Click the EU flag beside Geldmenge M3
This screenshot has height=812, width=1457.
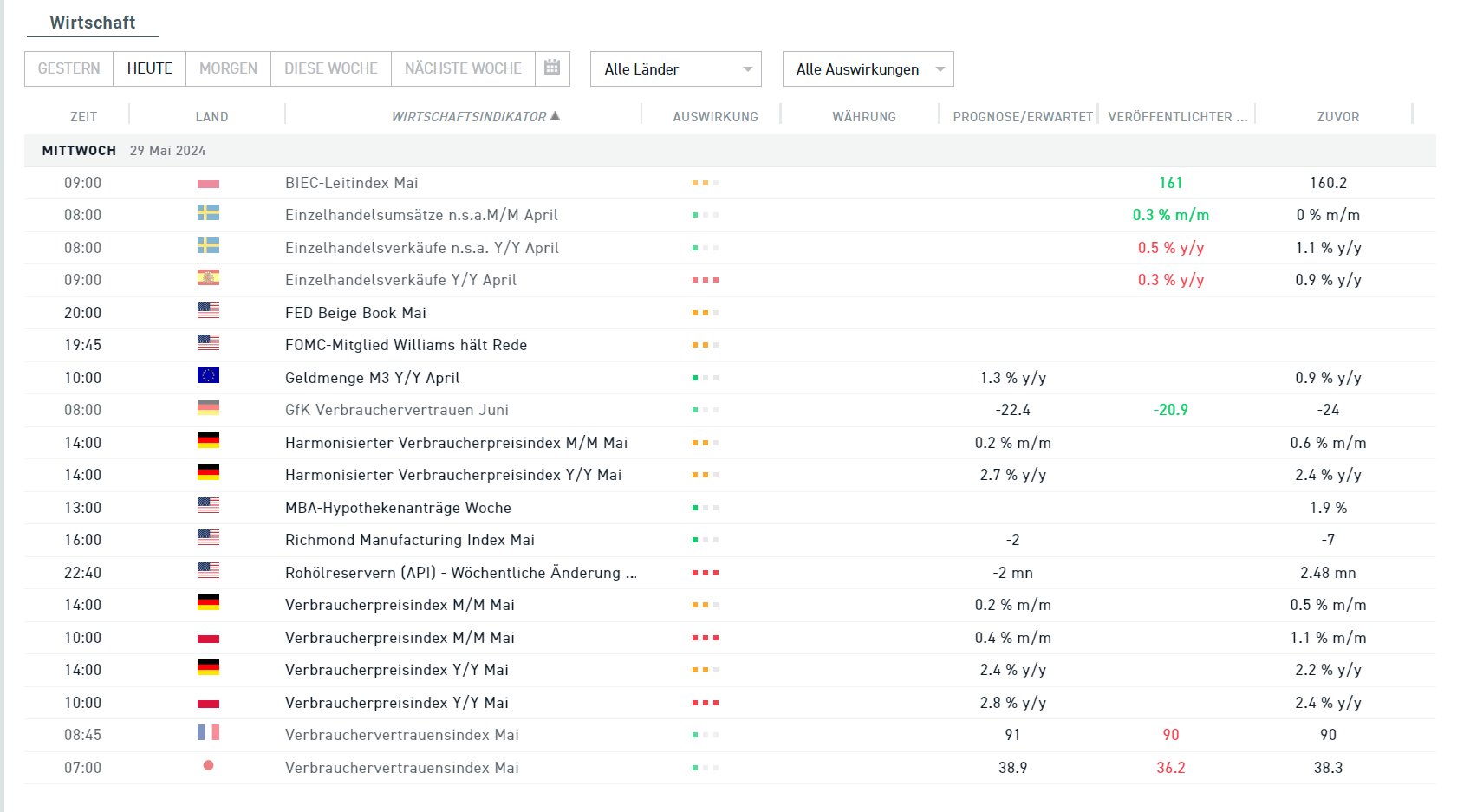click(208, 376)
